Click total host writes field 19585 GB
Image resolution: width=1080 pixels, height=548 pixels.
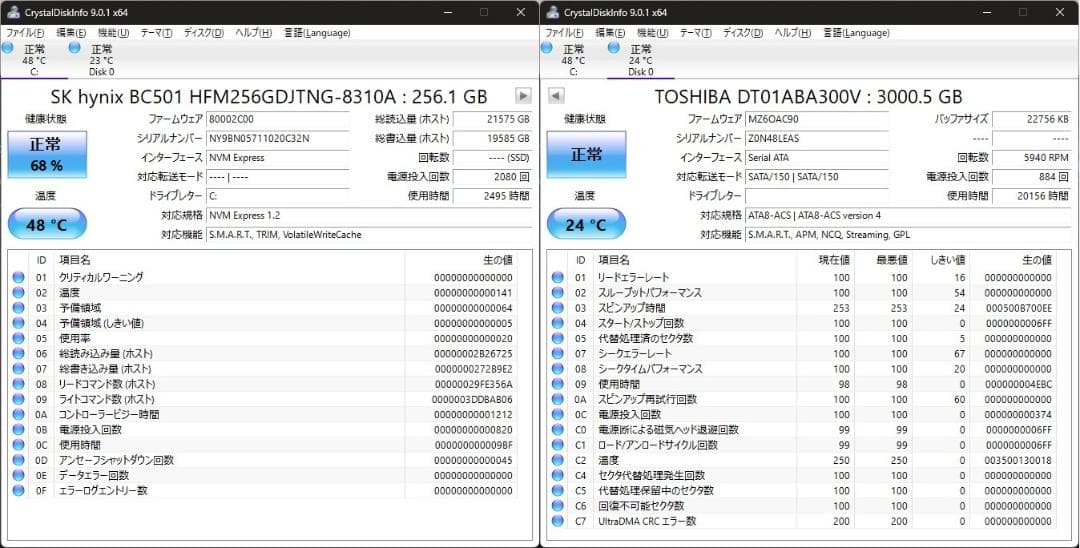(492, 138)
